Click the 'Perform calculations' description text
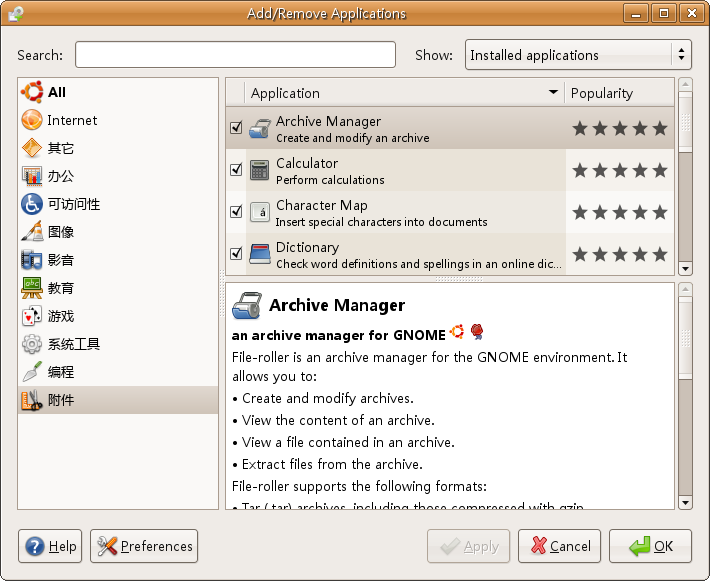Viewport: 710px width, 581px height. coord(330,180)
